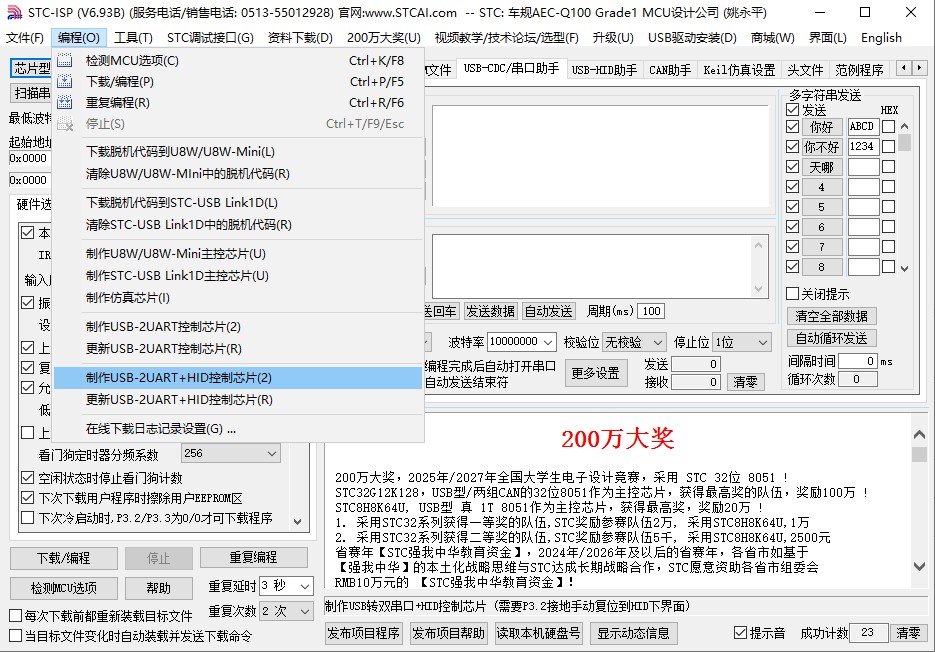Choose 制作仿真芯片(I) menu entry
The height and width of the screenshot is (652, 935).
point(239,298)
